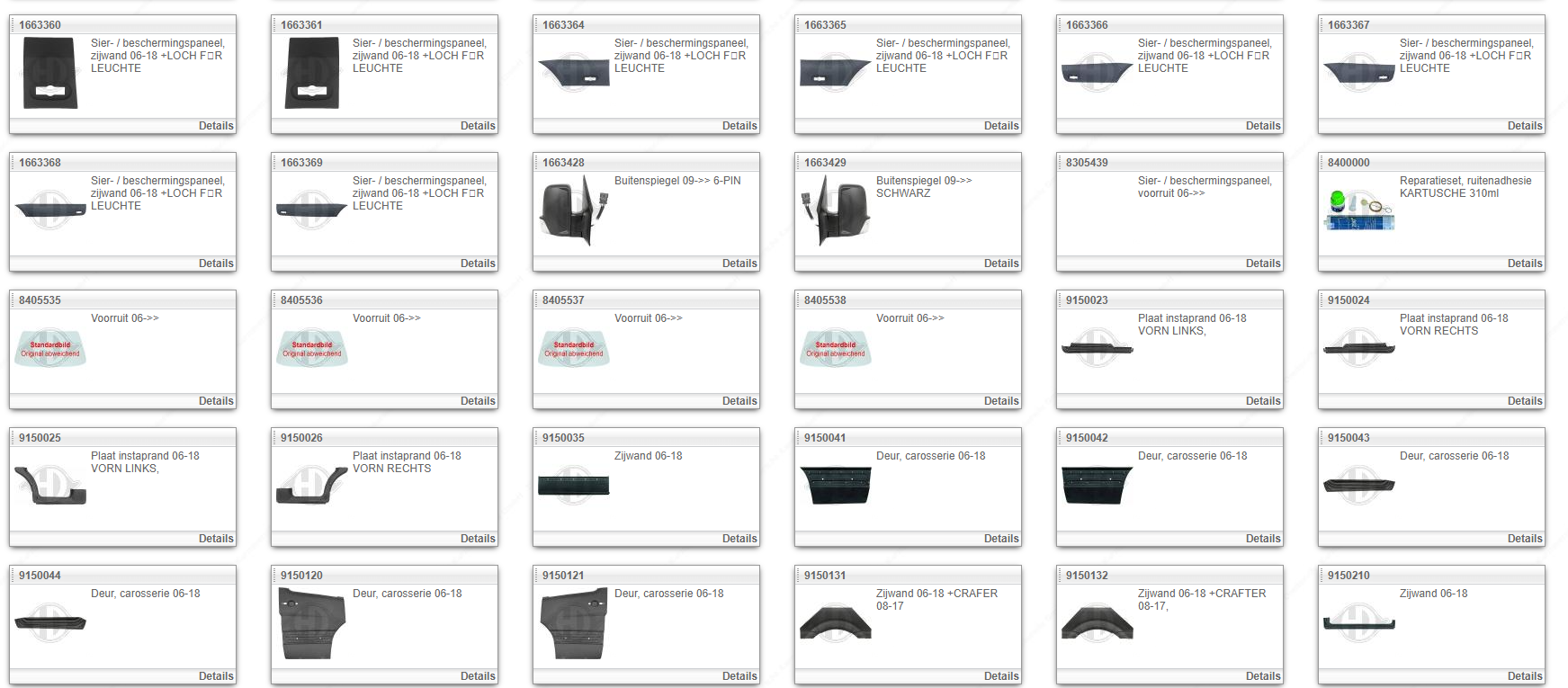The image size is (1568, 688).
Task: Select the black mirror thumbnail for 1663429
Action: (x=835, y=210)
